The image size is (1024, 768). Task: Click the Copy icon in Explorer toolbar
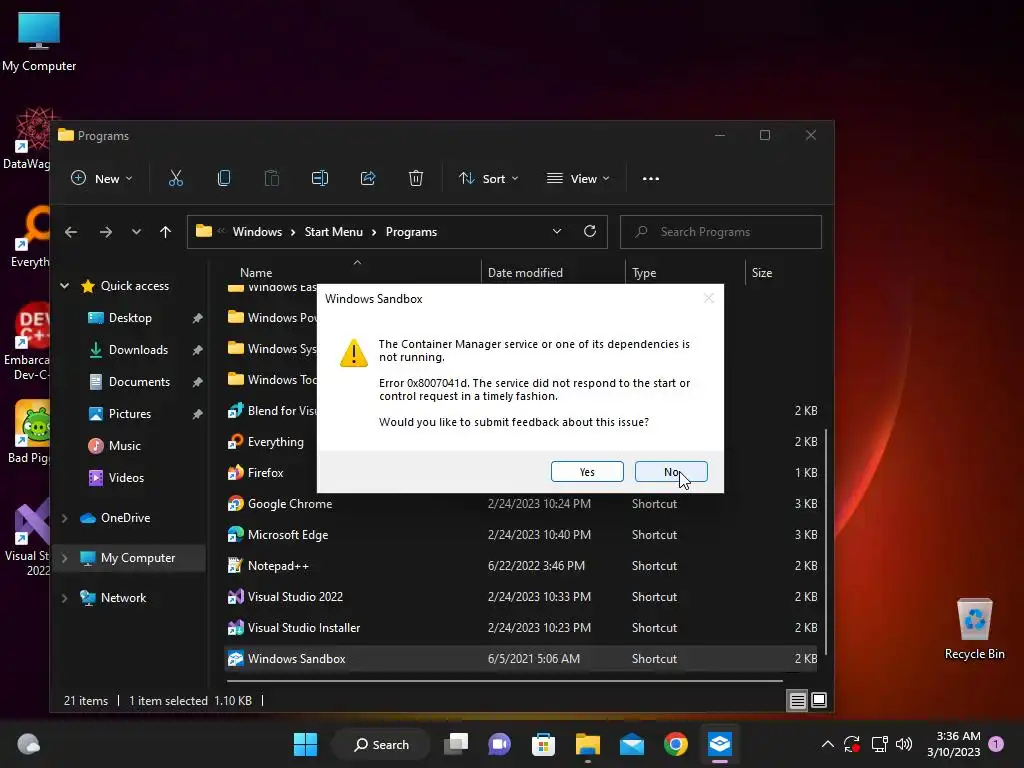click(224, 178)
